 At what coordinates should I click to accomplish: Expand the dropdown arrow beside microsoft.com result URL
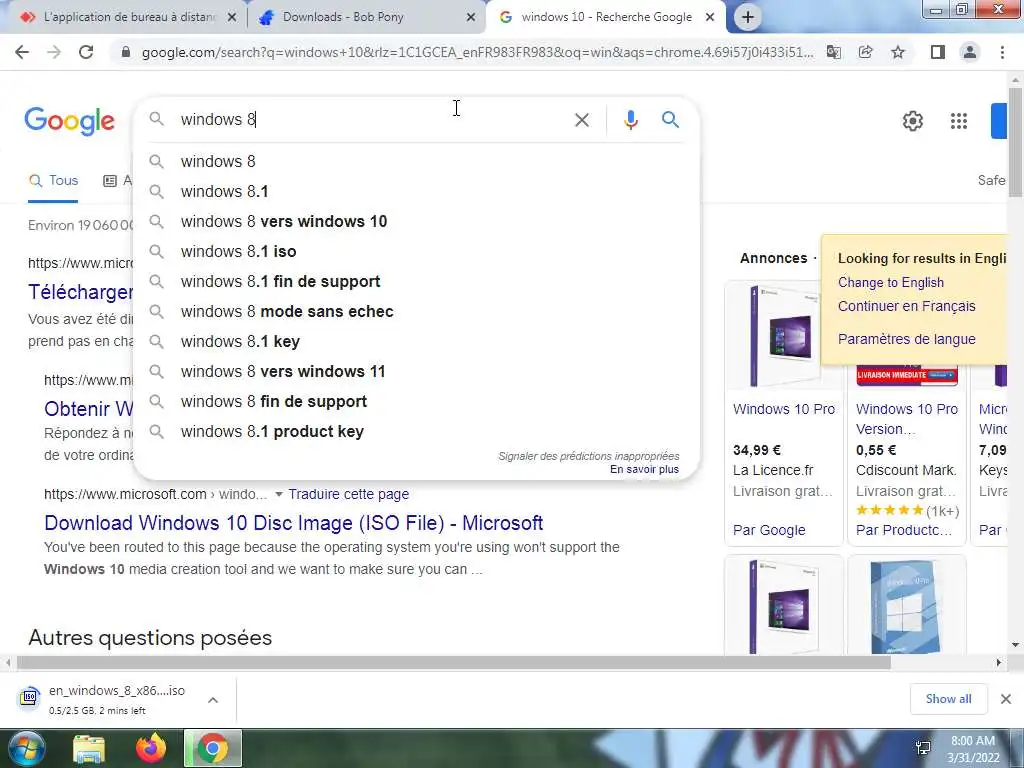pyautogui.click(x=279, y=494)
